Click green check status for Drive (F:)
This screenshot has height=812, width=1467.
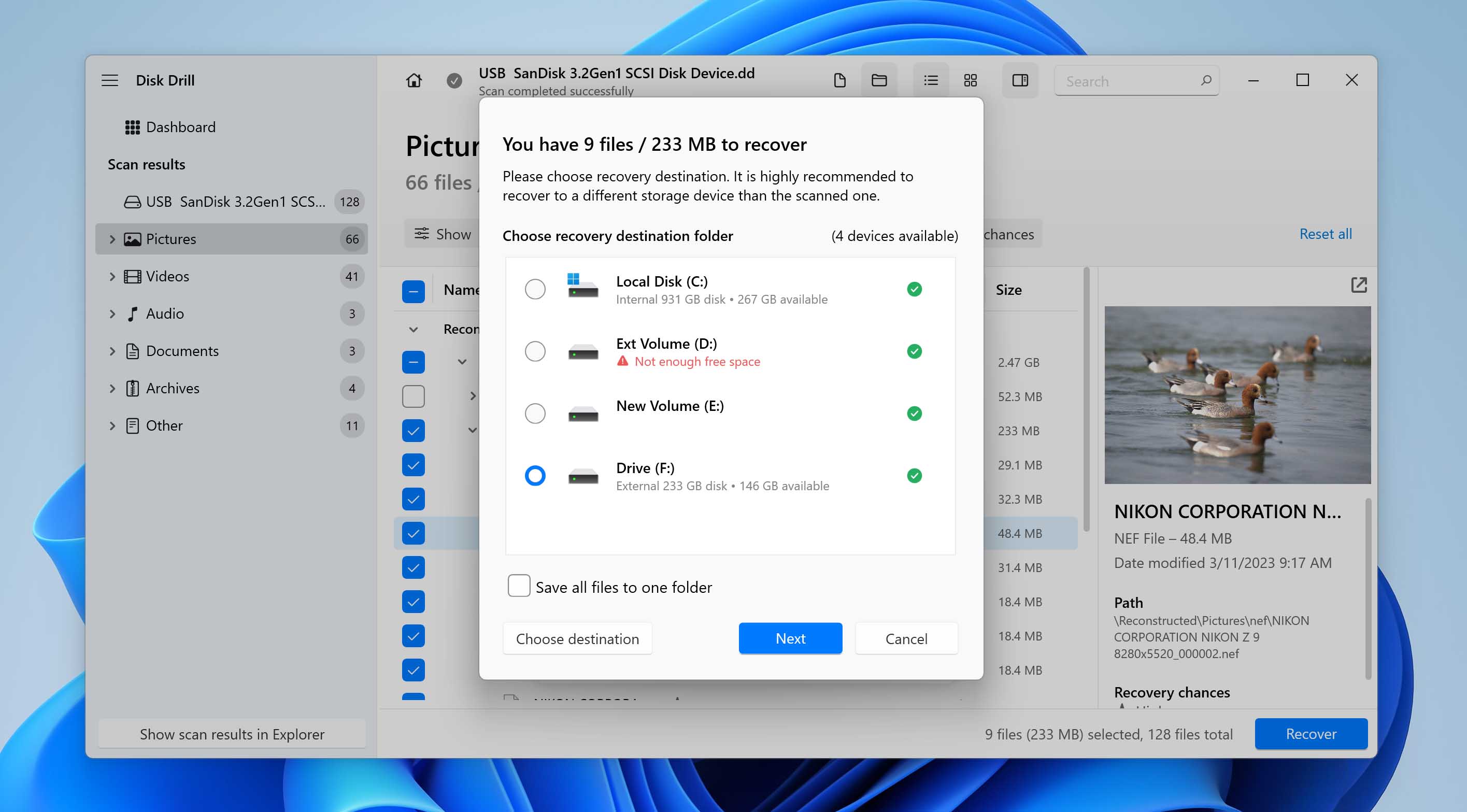click(914, 476)
